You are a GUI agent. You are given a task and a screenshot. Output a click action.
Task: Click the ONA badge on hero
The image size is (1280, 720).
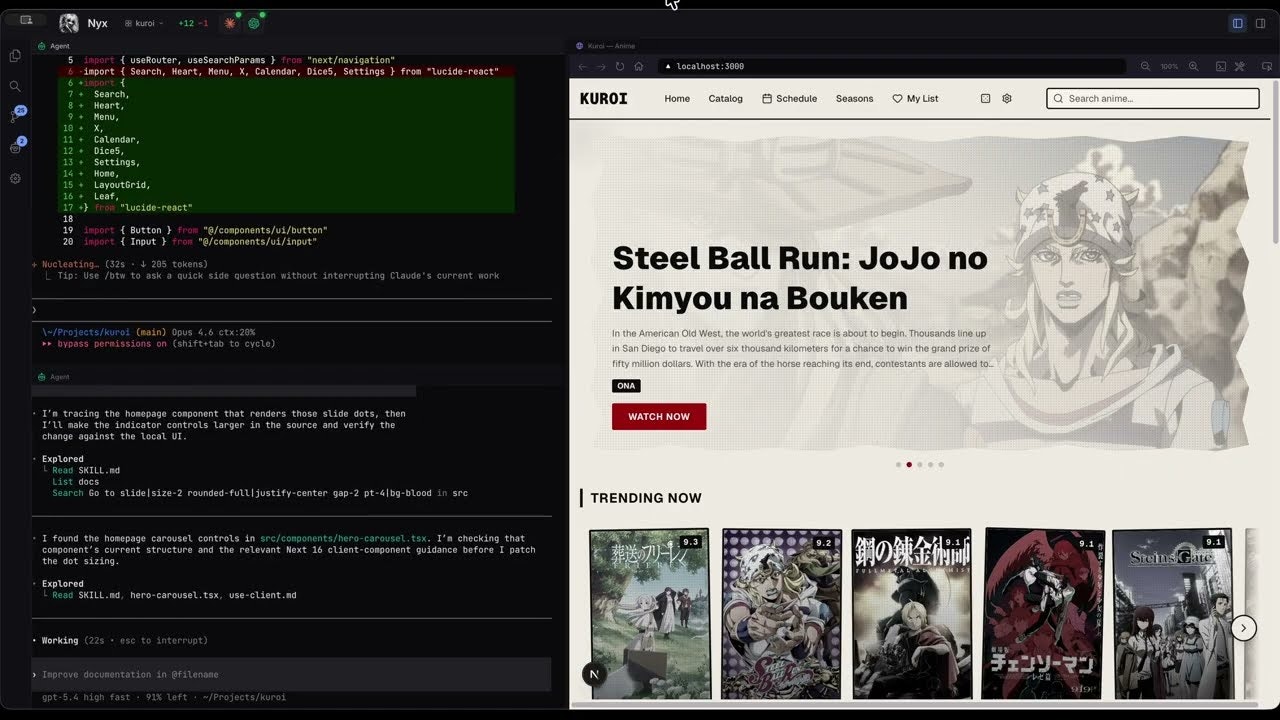pos(626,386)
